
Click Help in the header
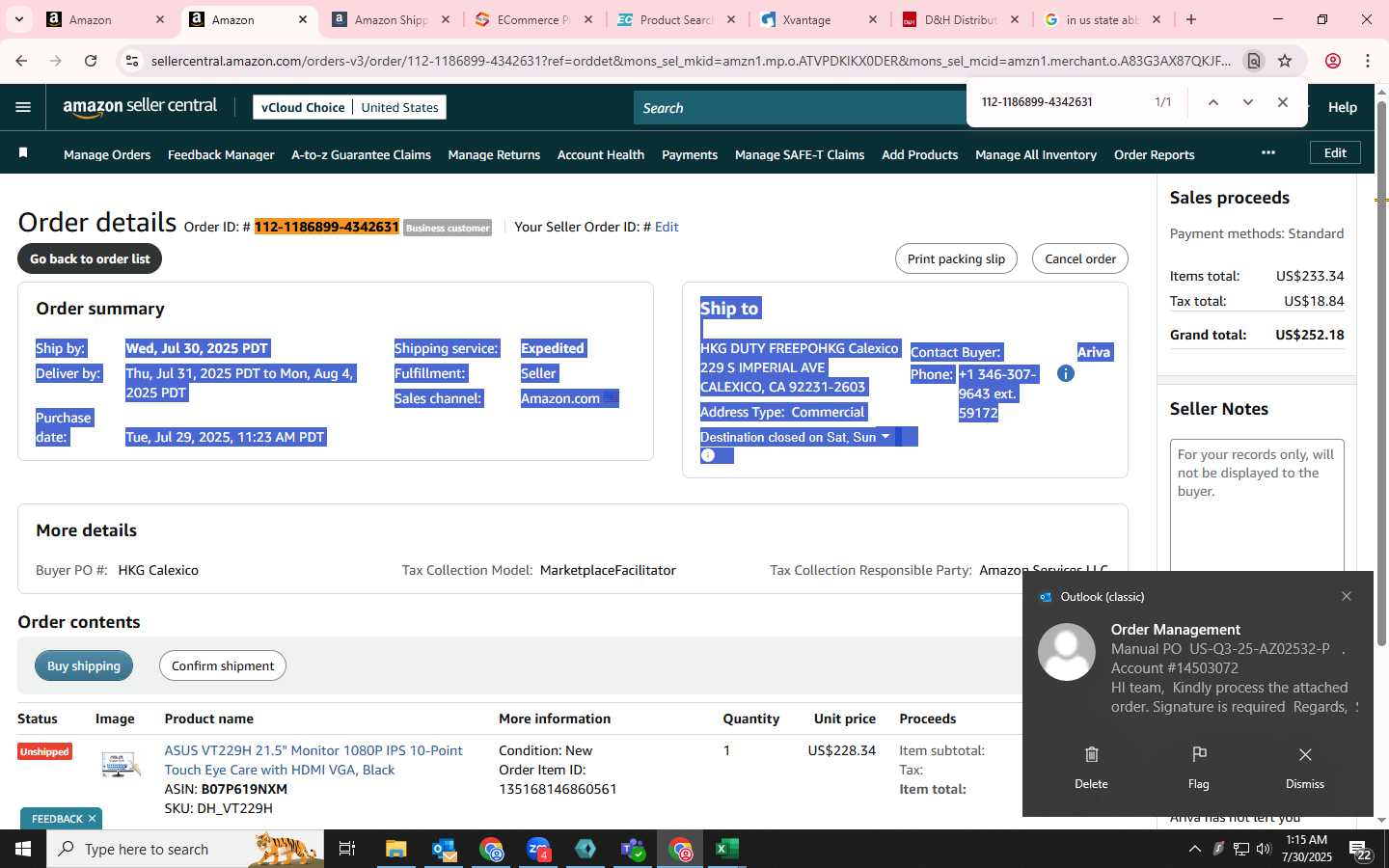[x=1343, y=107]
